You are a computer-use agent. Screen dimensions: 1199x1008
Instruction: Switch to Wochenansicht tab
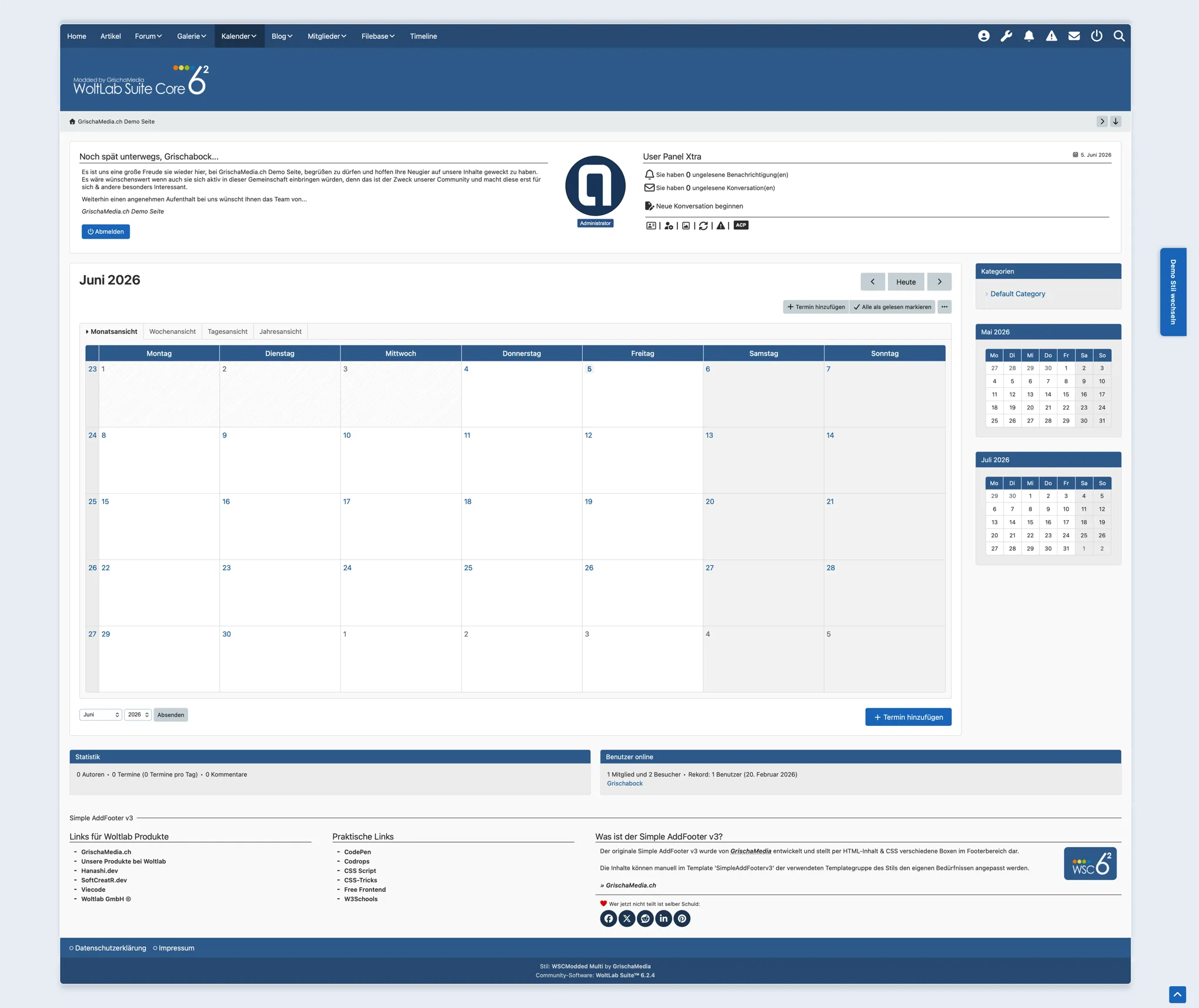(x=172, y=331)
